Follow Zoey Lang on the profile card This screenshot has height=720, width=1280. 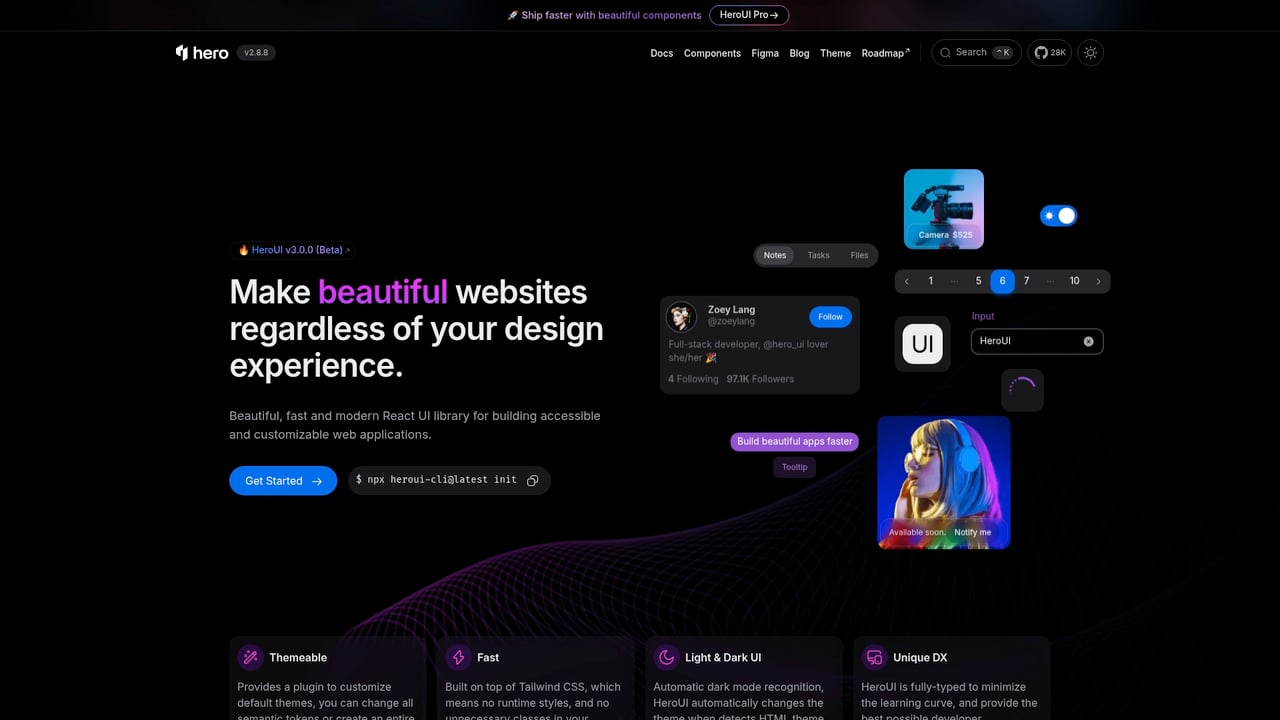[x=829, y=316]
